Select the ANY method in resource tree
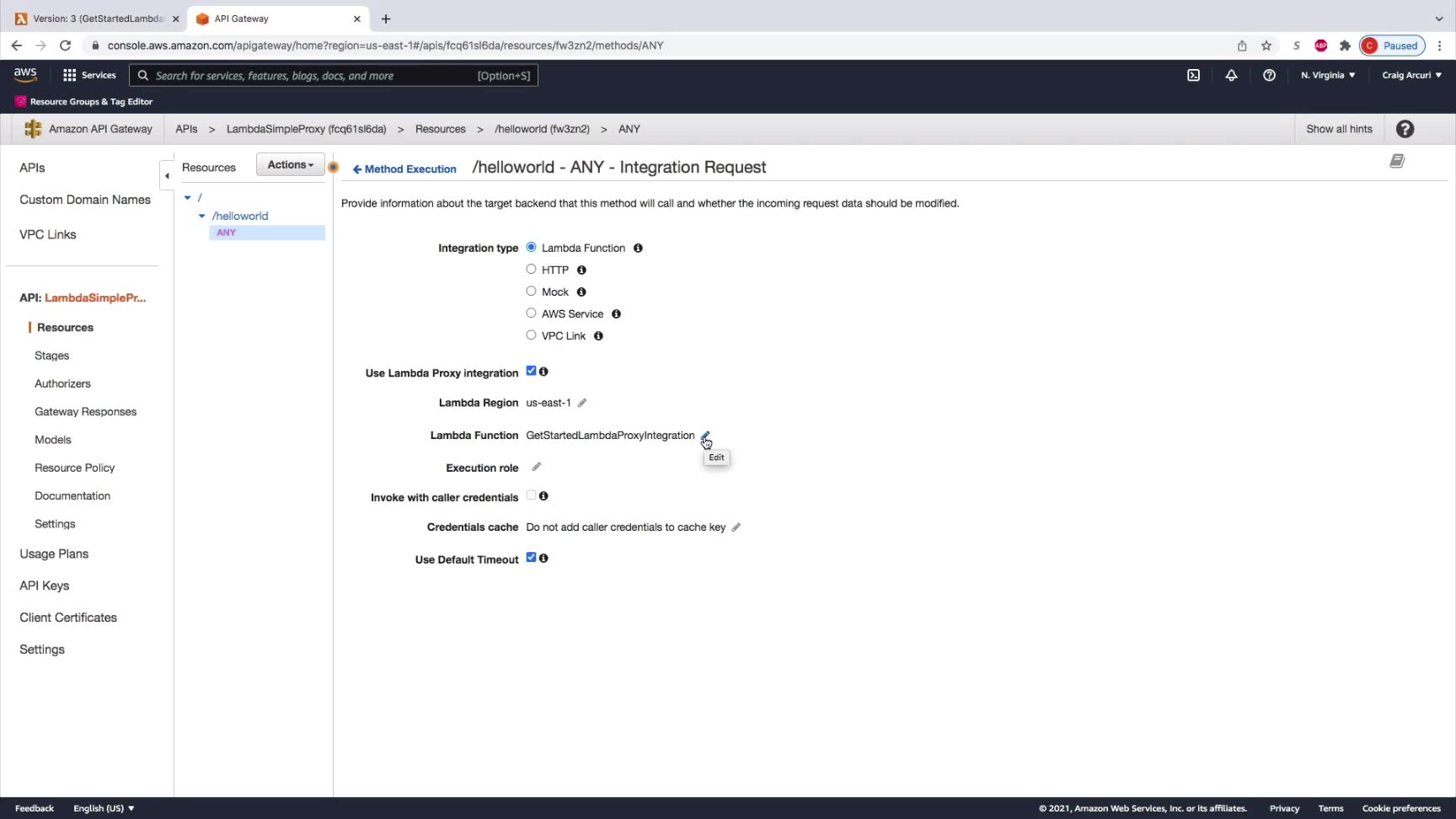Screen dimensions: 1456x819 tap(266, 233)
